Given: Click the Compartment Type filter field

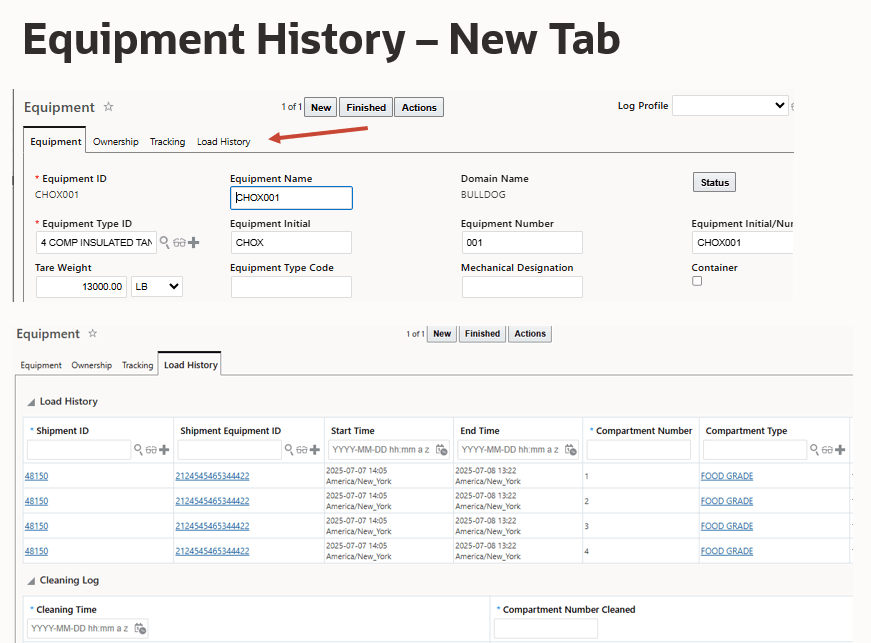Looking at the screenshot, I should click(x=755, y=450).
